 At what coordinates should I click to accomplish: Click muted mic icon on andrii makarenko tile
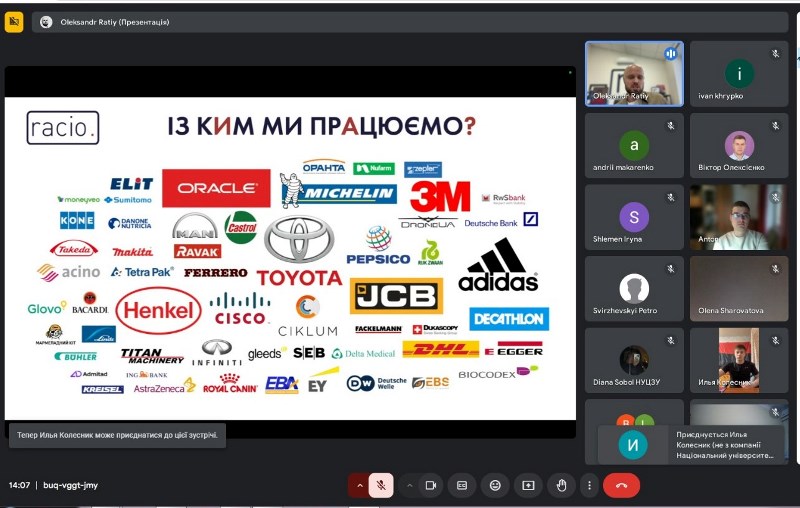[670, 125]
